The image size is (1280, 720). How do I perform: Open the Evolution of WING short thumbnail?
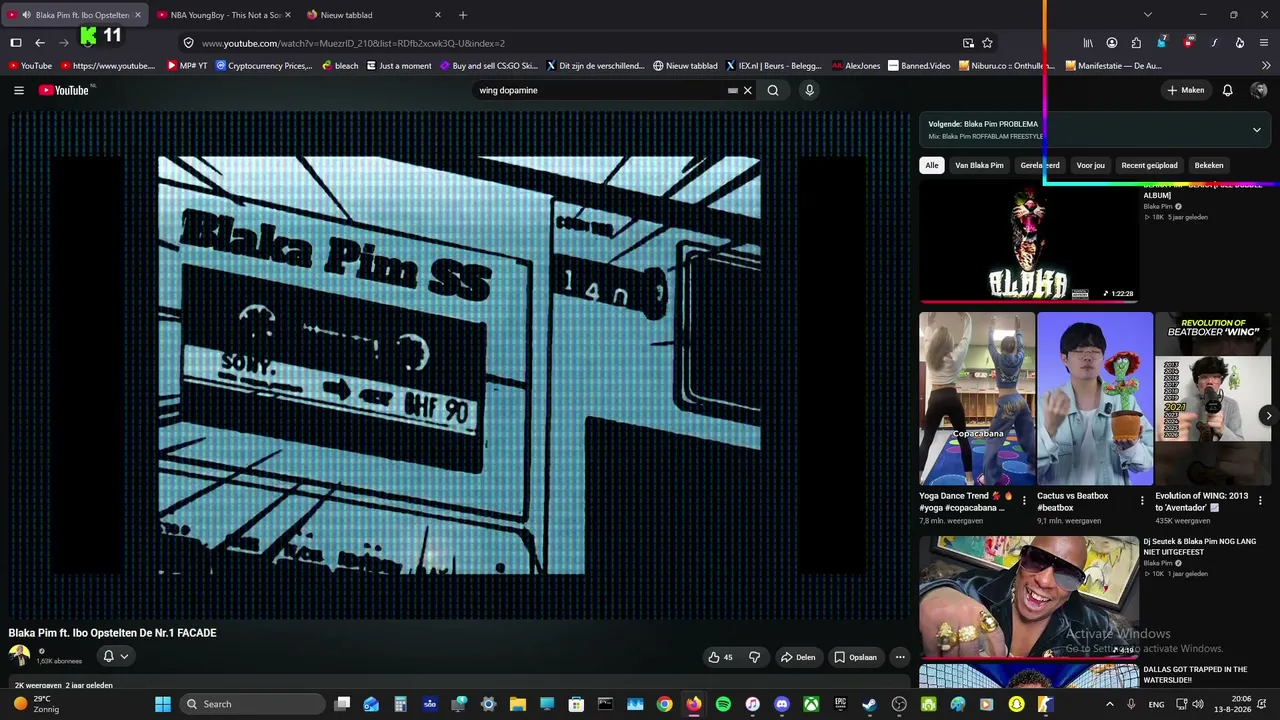1213,399
